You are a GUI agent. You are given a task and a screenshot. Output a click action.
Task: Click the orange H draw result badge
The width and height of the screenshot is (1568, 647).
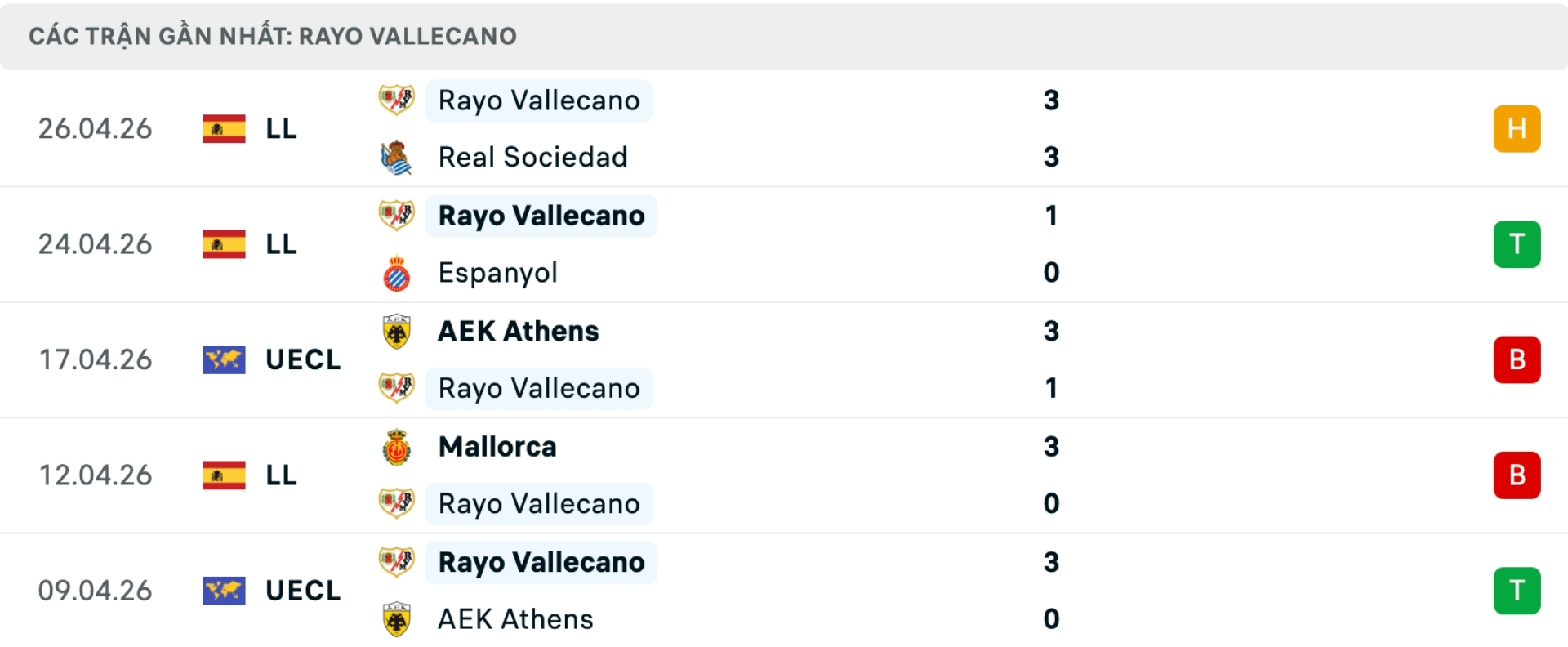(x=1517, y=129)
